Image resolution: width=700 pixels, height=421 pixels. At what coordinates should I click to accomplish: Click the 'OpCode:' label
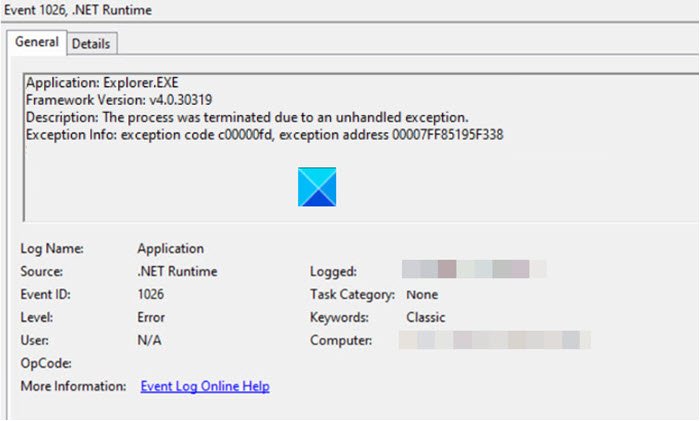(x=46, y=363)
